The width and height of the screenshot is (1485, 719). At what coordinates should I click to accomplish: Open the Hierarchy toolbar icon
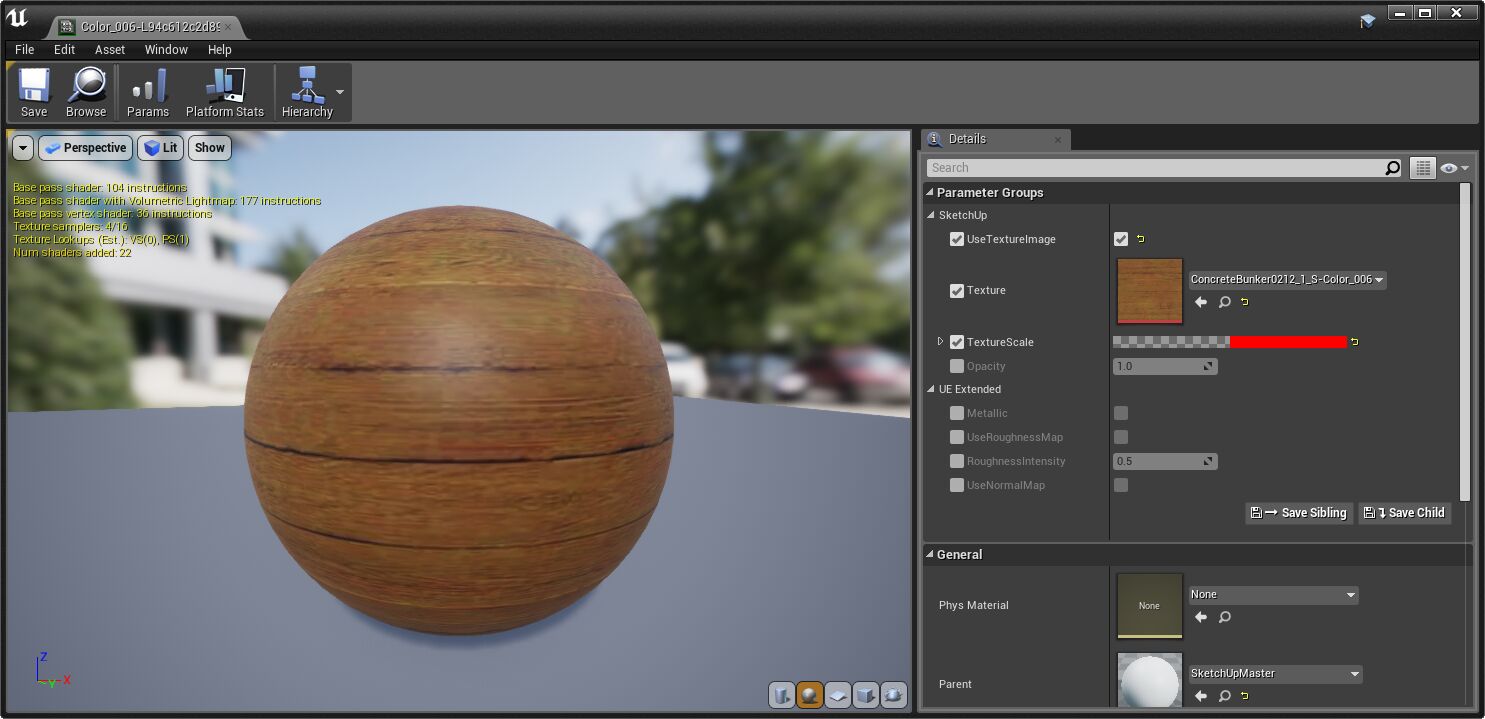[305, 91]
